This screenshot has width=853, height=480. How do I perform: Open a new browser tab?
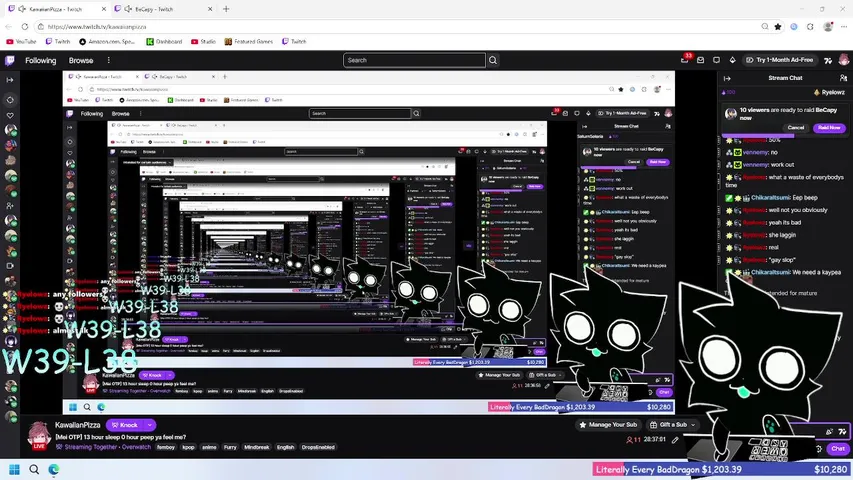[x=226, y=9]
